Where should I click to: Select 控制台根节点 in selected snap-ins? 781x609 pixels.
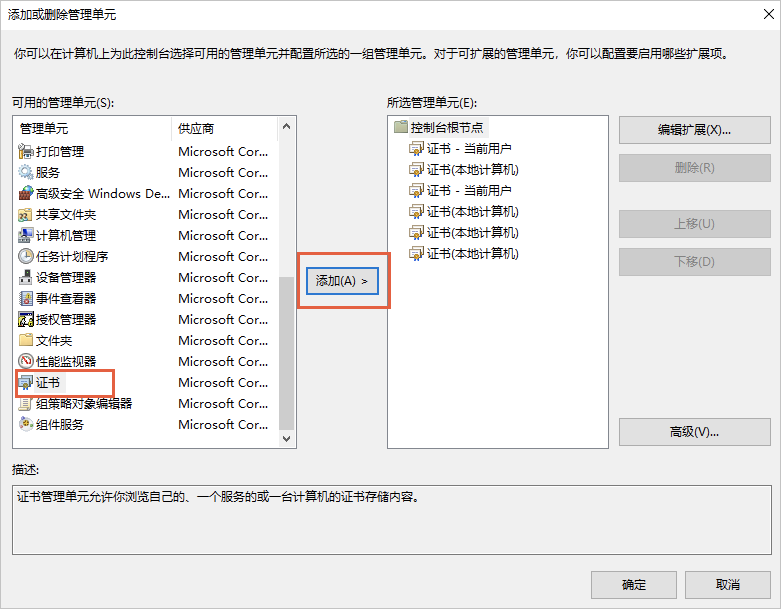[x=446, y=128]
